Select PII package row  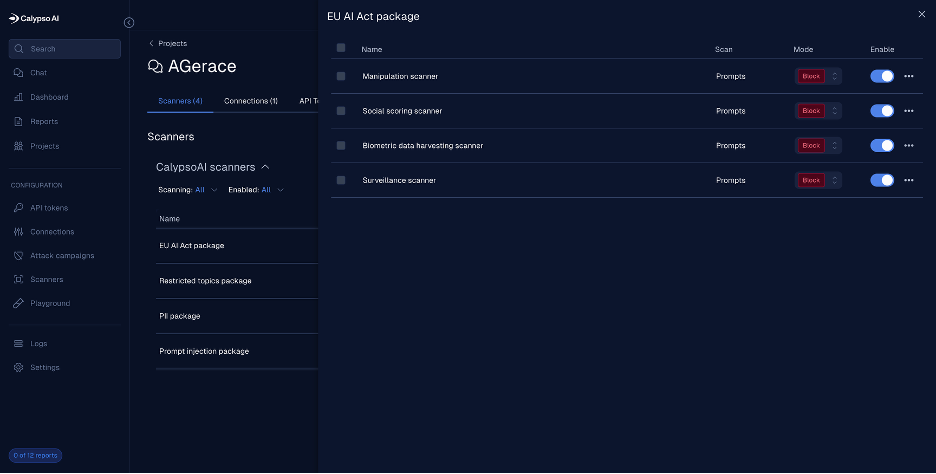tap(236, 316)
